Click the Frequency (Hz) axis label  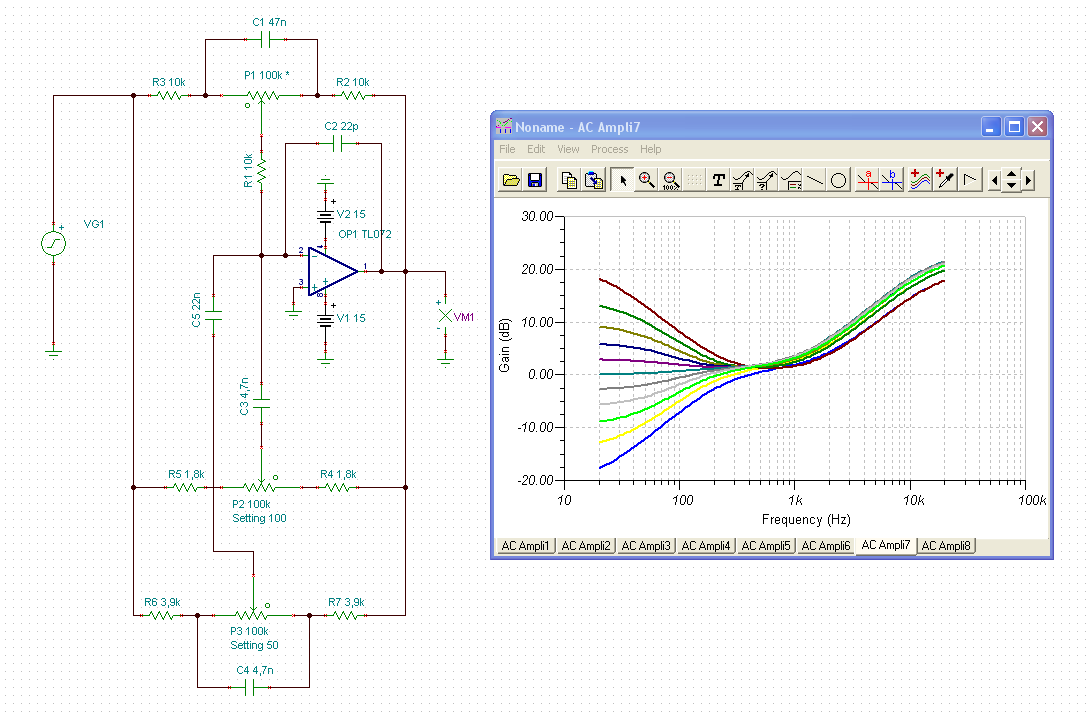click(805, 519)
